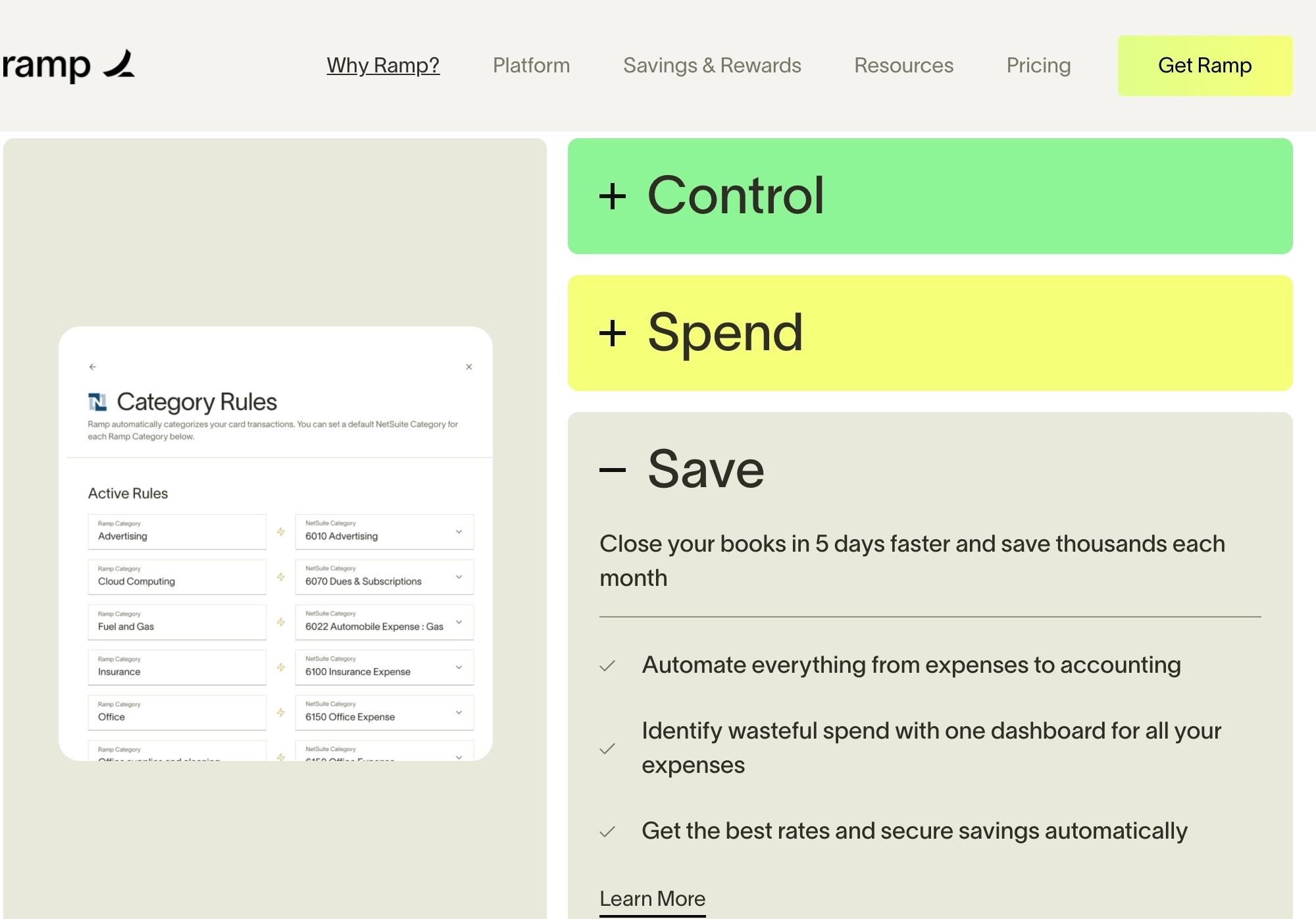Open the Why Ramp? menu
The width and height of the screenshot is (1316, 919).
point(383,65)
